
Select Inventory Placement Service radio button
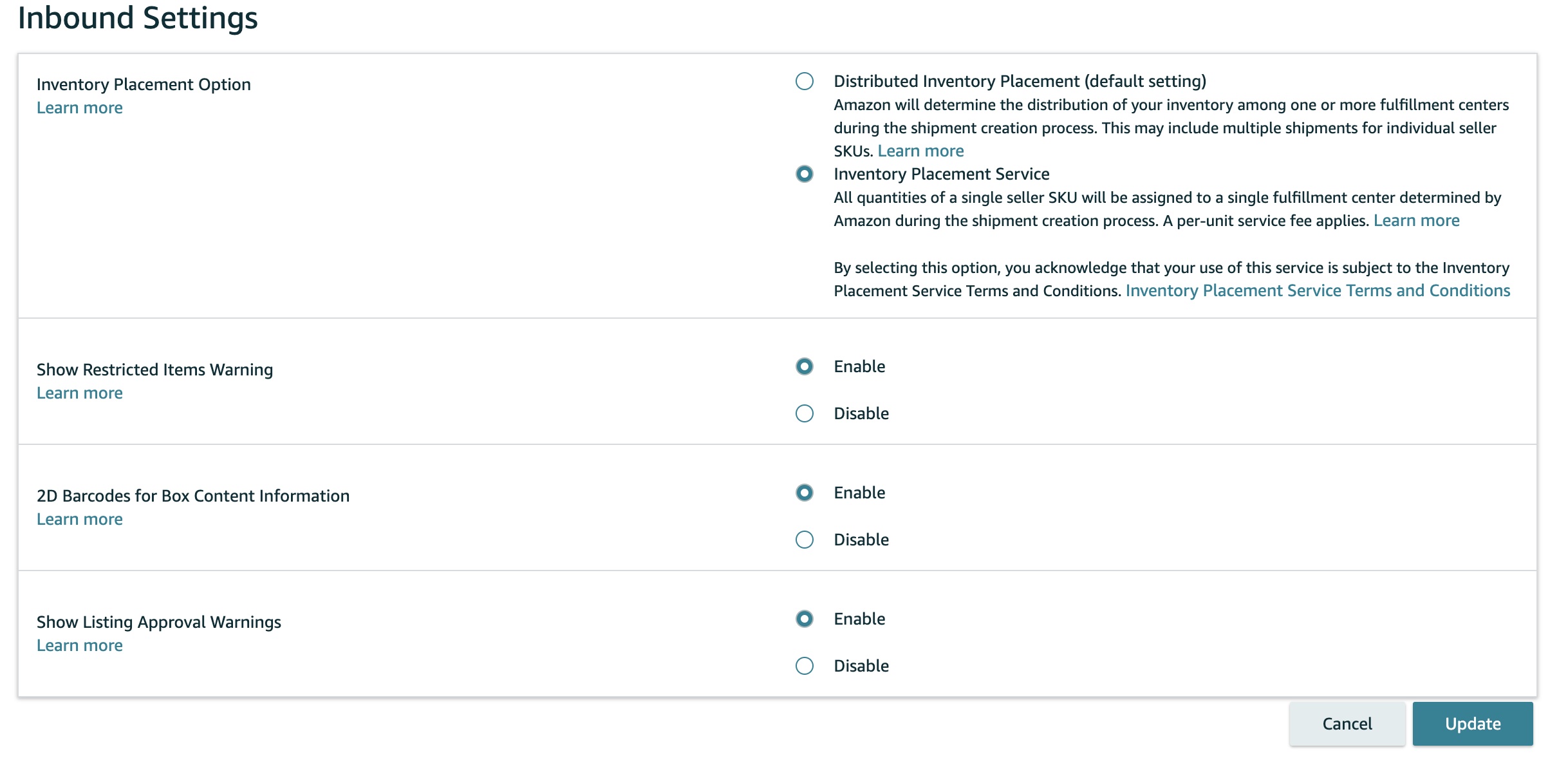pyautogui.click(x=804, y=174)
